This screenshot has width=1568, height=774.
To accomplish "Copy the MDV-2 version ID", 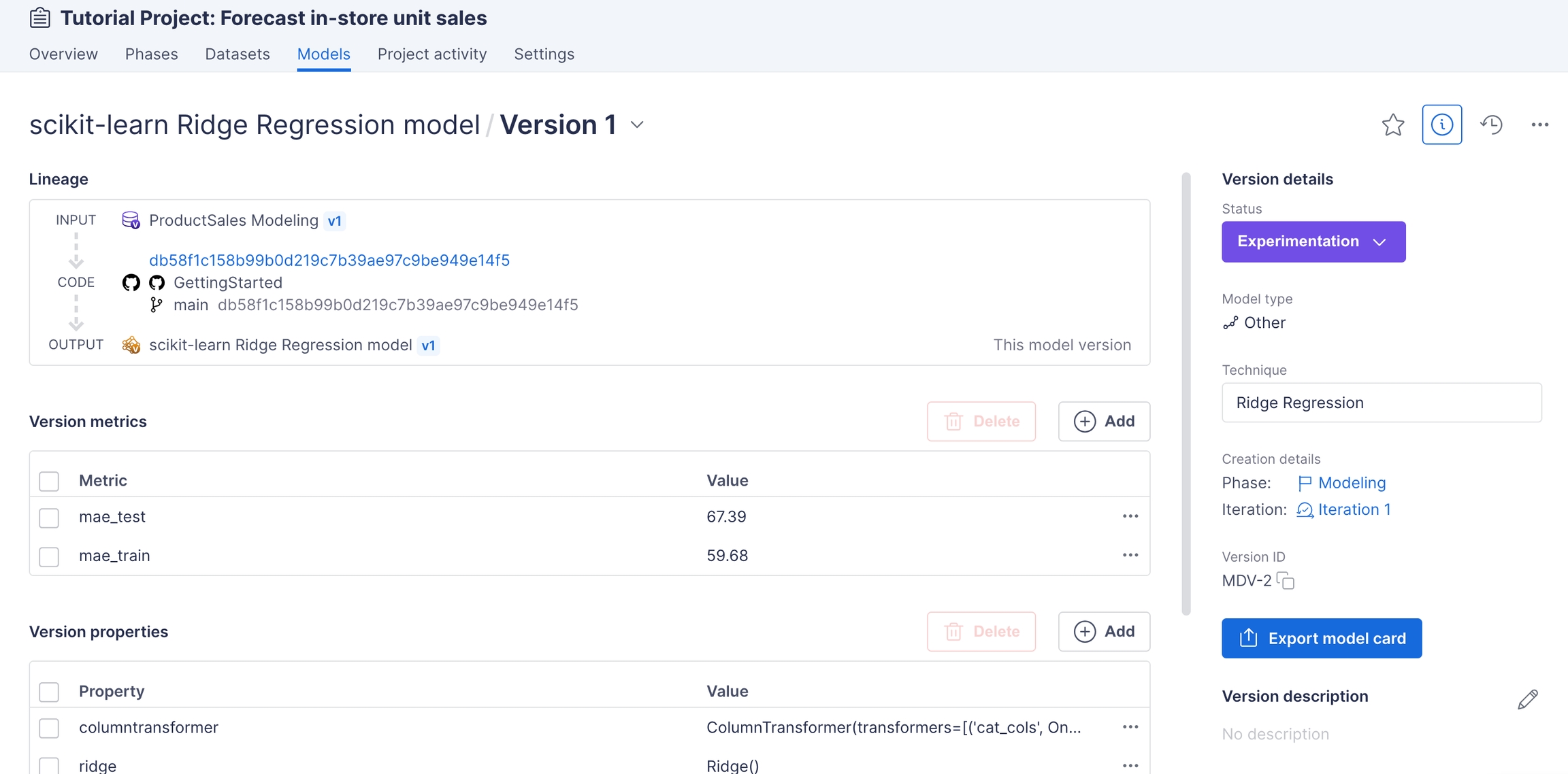I will tap(1286, 581).
